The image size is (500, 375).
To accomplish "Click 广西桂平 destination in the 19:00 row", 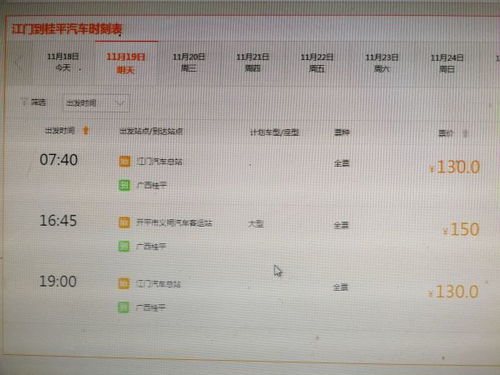I will tap(150, 307).
